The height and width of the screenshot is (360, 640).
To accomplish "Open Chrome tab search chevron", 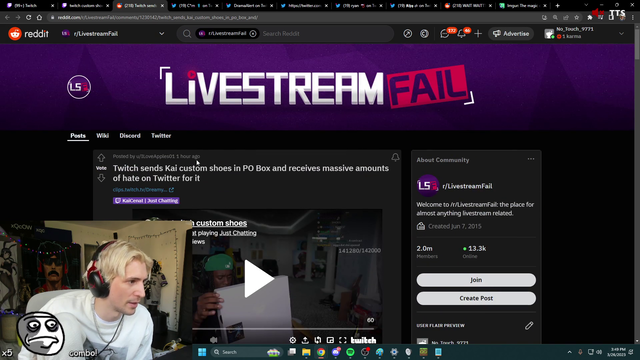I will 587,5.
